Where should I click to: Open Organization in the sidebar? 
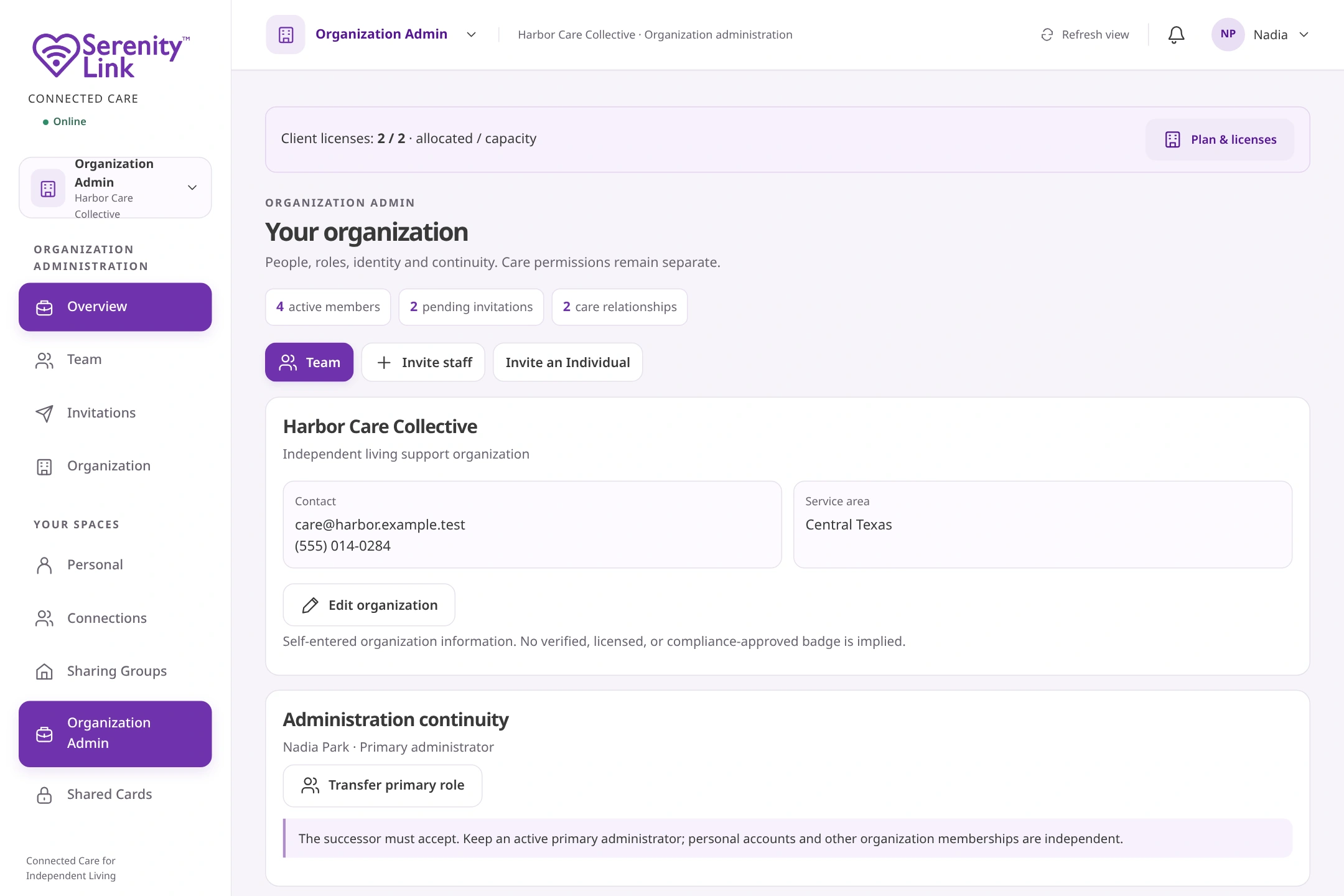click(x=115, y=467)
